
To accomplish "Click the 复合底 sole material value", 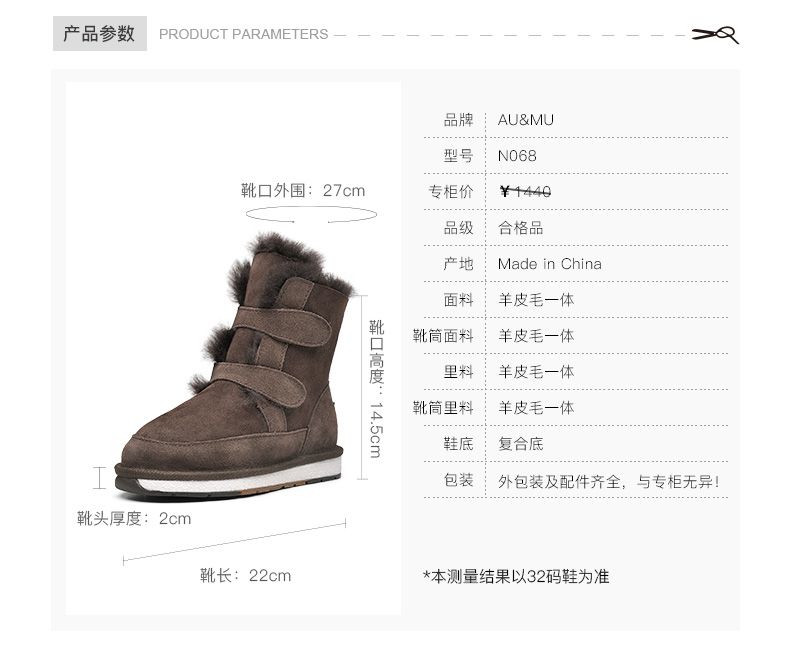I will pos(520,444).
